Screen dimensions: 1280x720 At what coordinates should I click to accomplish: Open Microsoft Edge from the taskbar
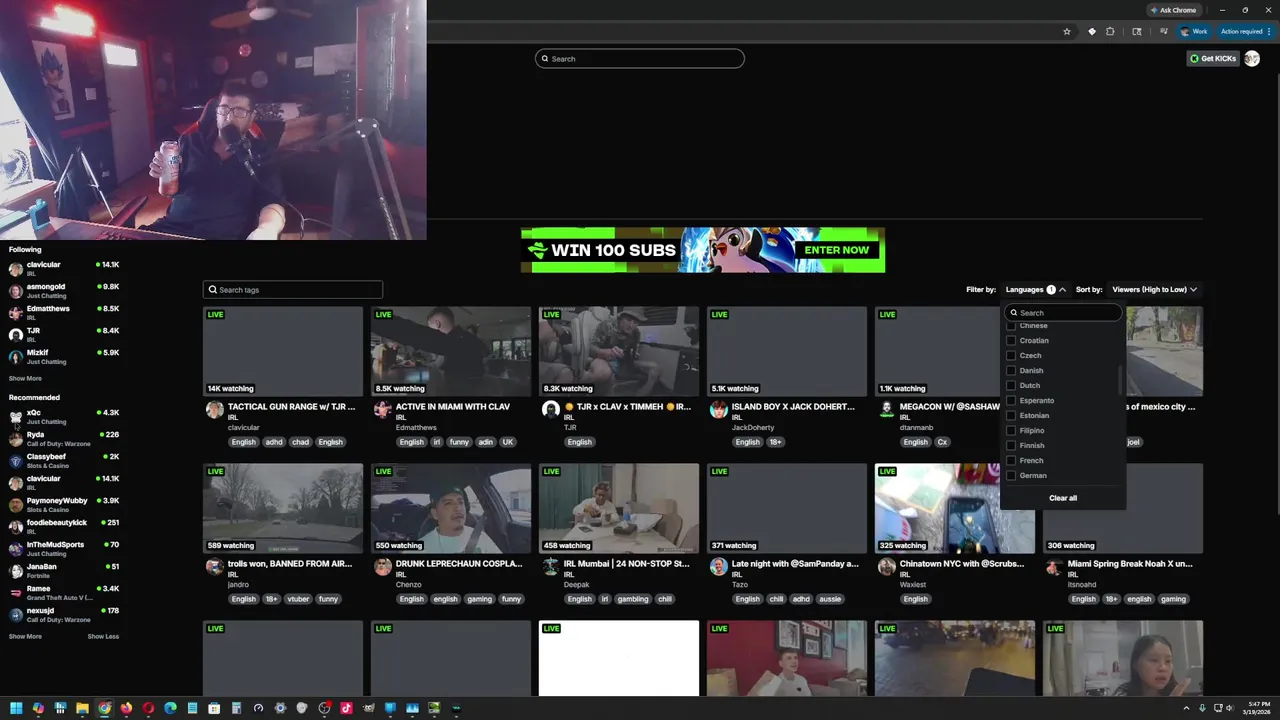tap(170, 708)
